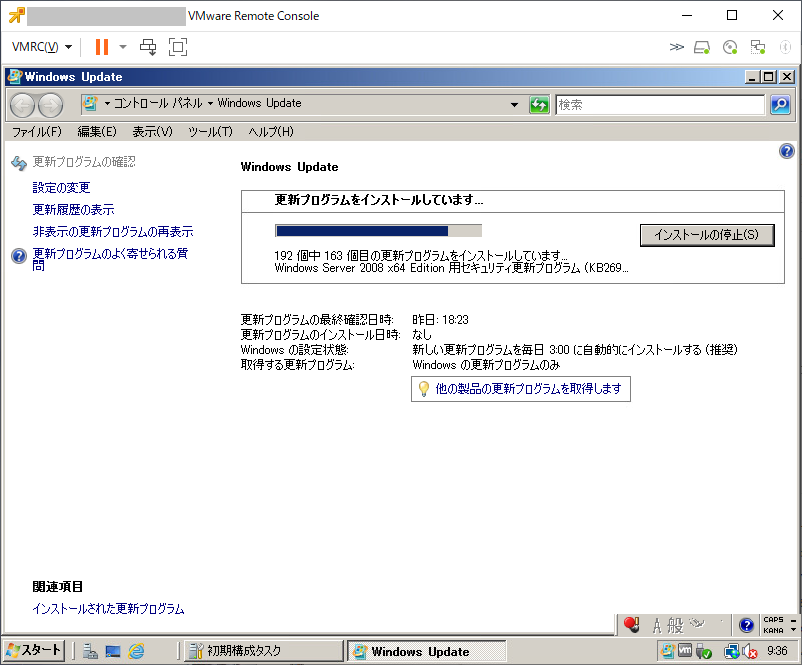802x665 pixels.
Task: Click the Show Desktop quick launch icon
Action: [113, 651]
